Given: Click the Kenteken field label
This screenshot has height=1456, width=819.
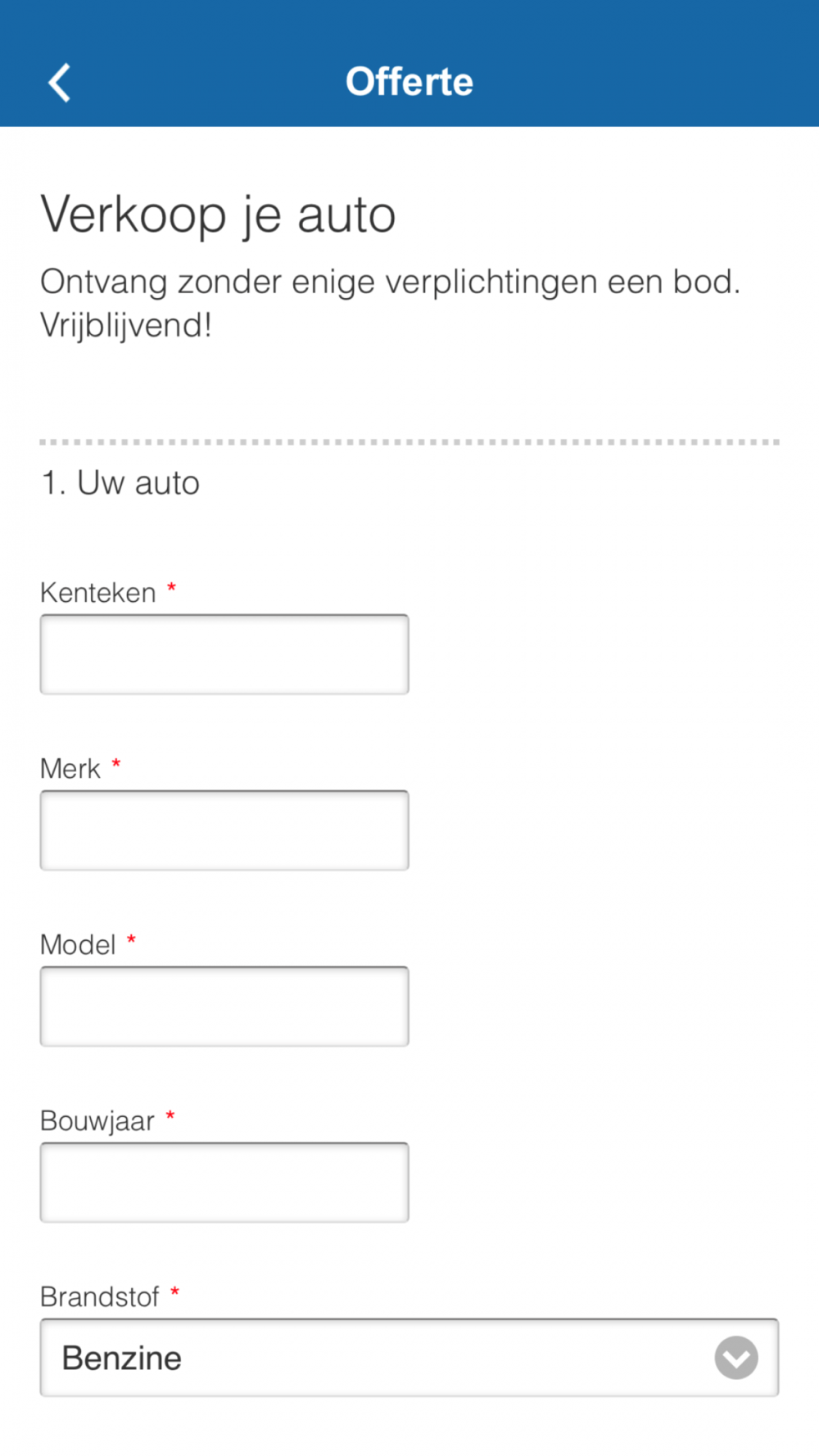Looking at the screenshot, I should coord(97,593).
